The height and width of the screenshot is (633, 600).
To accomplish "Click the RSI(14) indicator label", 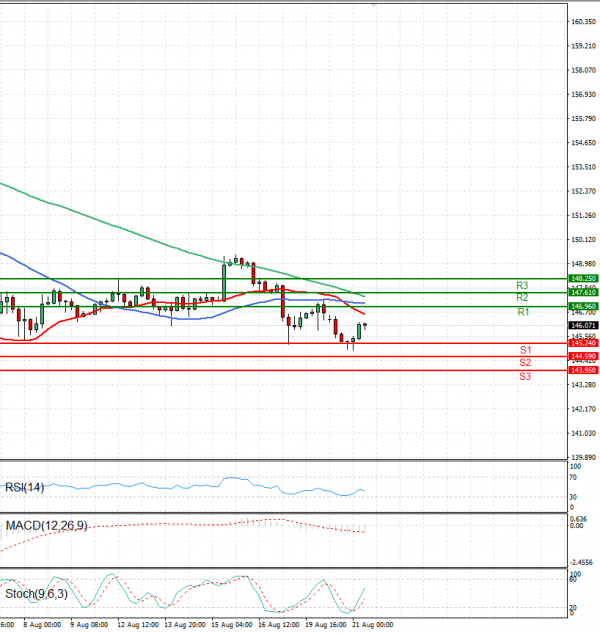I will point(24,488).
